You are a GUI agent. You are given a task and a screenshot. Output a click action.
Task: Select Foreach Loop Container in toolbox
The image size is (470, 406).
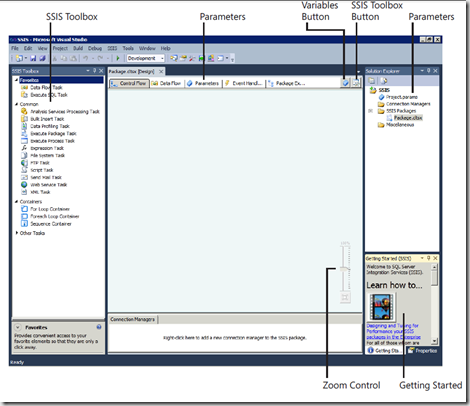50,216
